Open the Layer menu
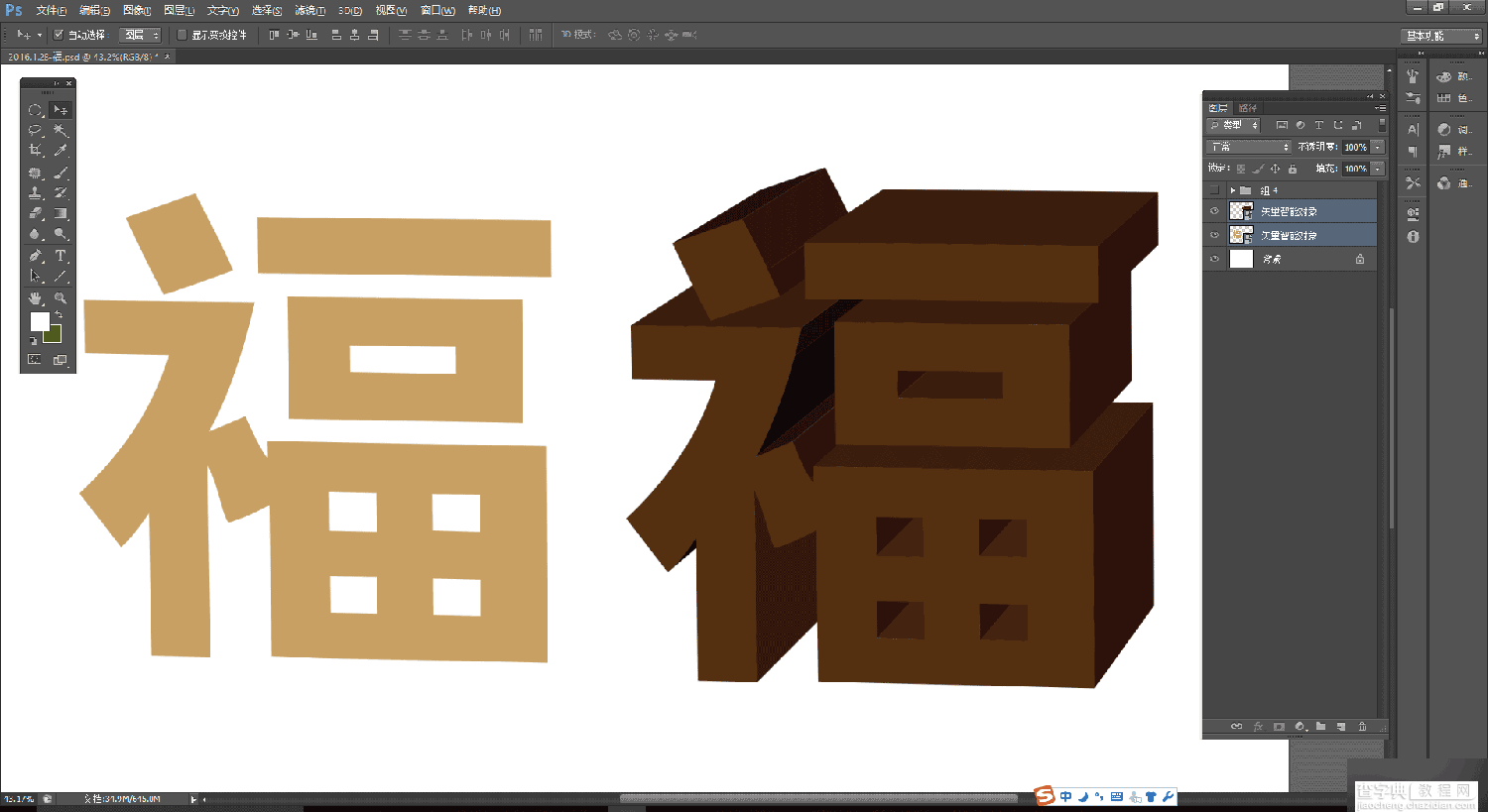Screen dimensions: 1488x812 pyautogui.click(x=179, y=10)
